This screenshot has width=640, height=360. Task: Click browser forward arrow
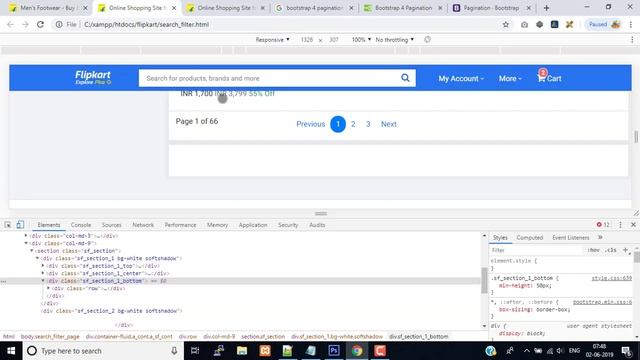[25, 24]
